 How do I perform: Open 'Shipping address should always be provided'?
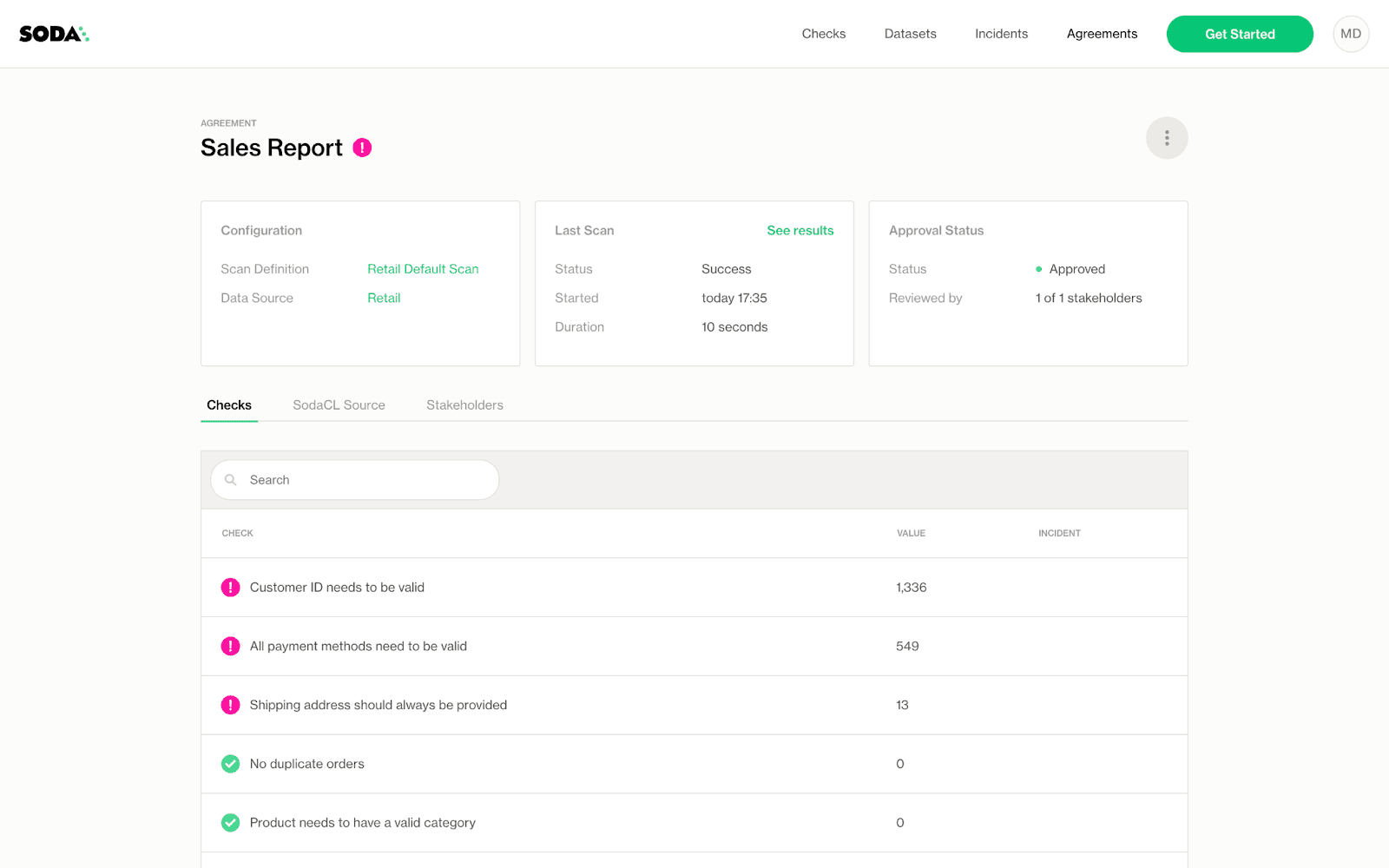click(379, 705)
